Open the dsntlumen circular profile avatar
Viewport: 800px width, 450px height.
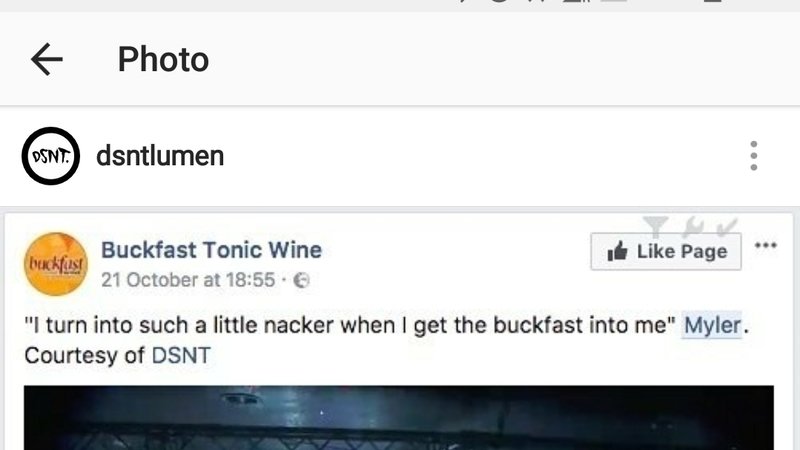[x=51, y=156]
